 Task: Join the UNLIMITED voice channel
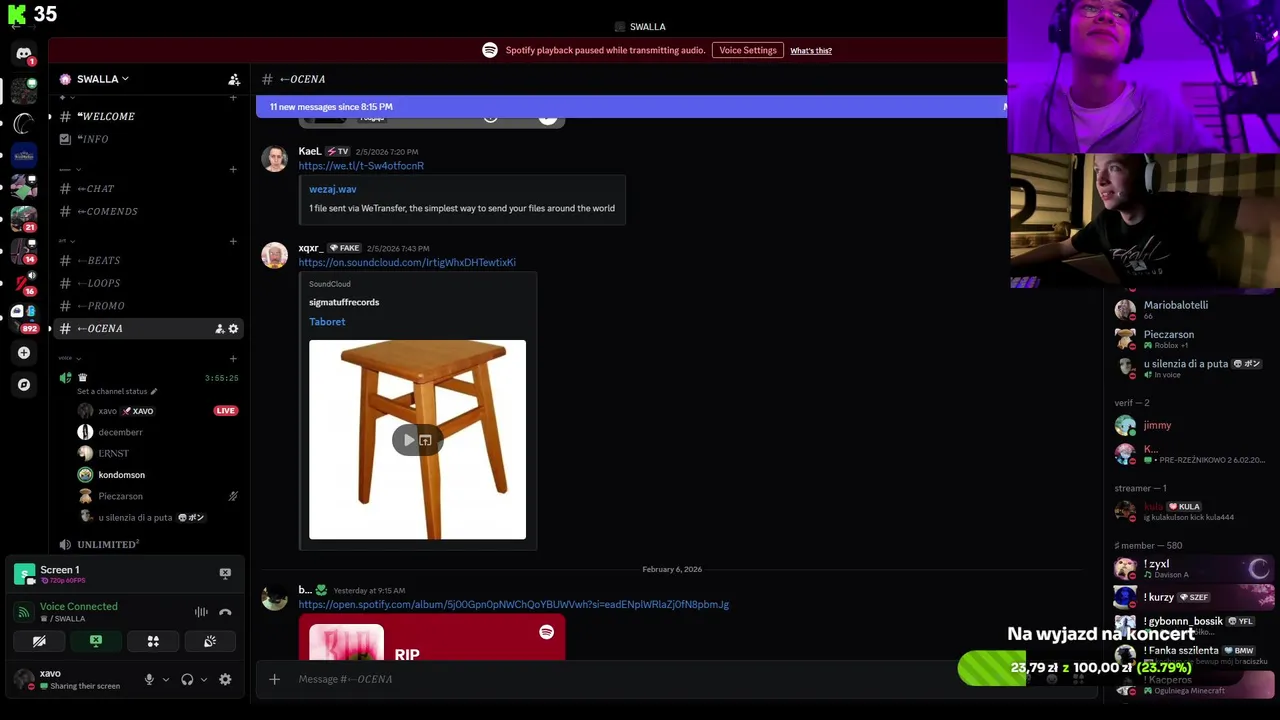[x=148, y=545]
